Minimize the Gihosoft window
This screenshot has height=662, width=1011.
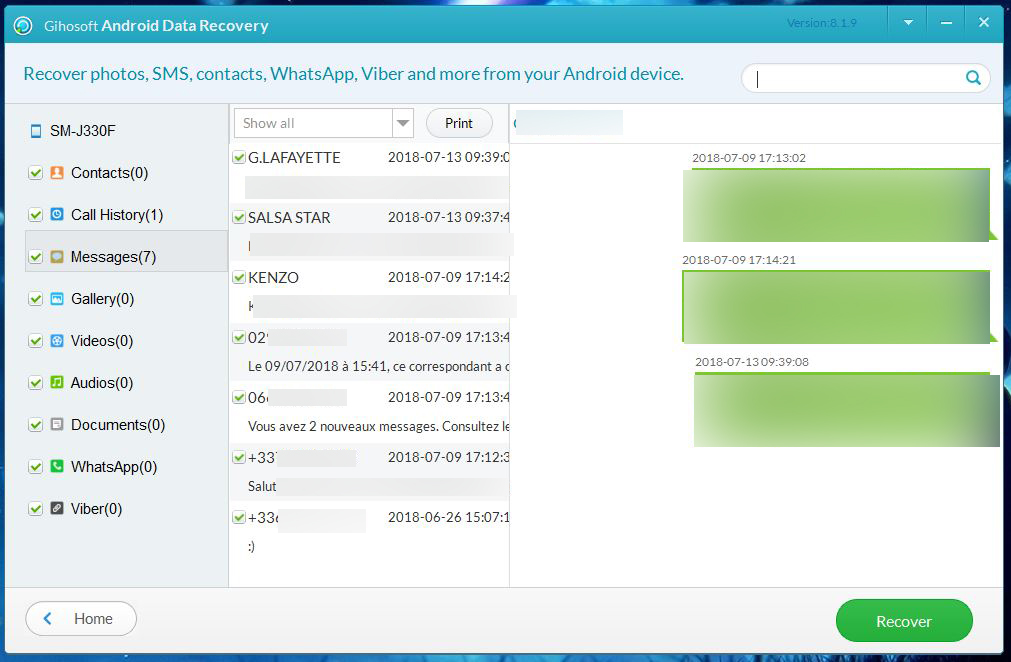coord(946,23)
